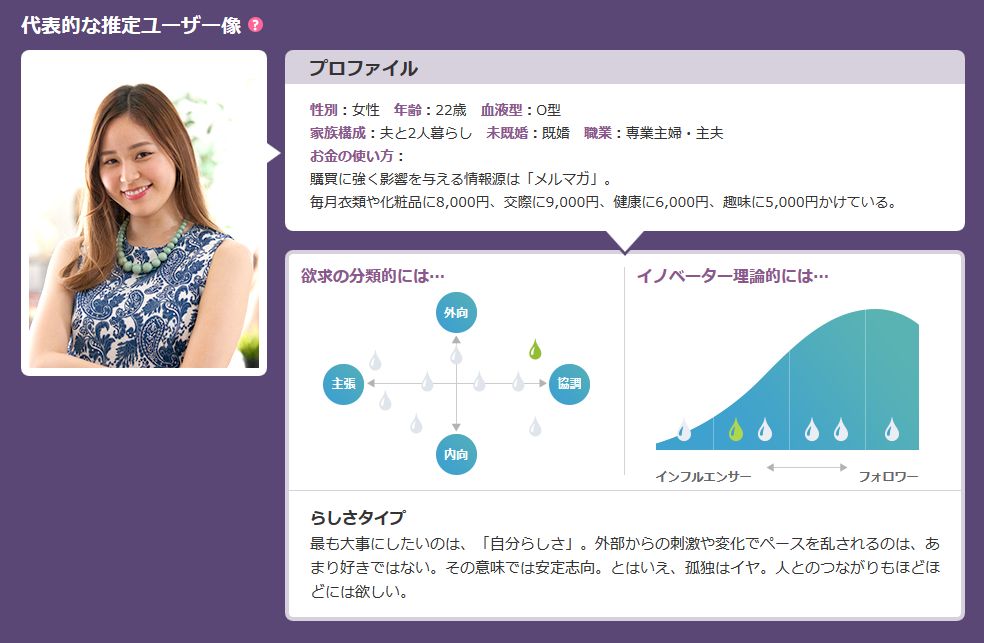The height and width of the screenshot is (643, 984).
Task: Click the フォロワー label
Action: coord(888,477)
